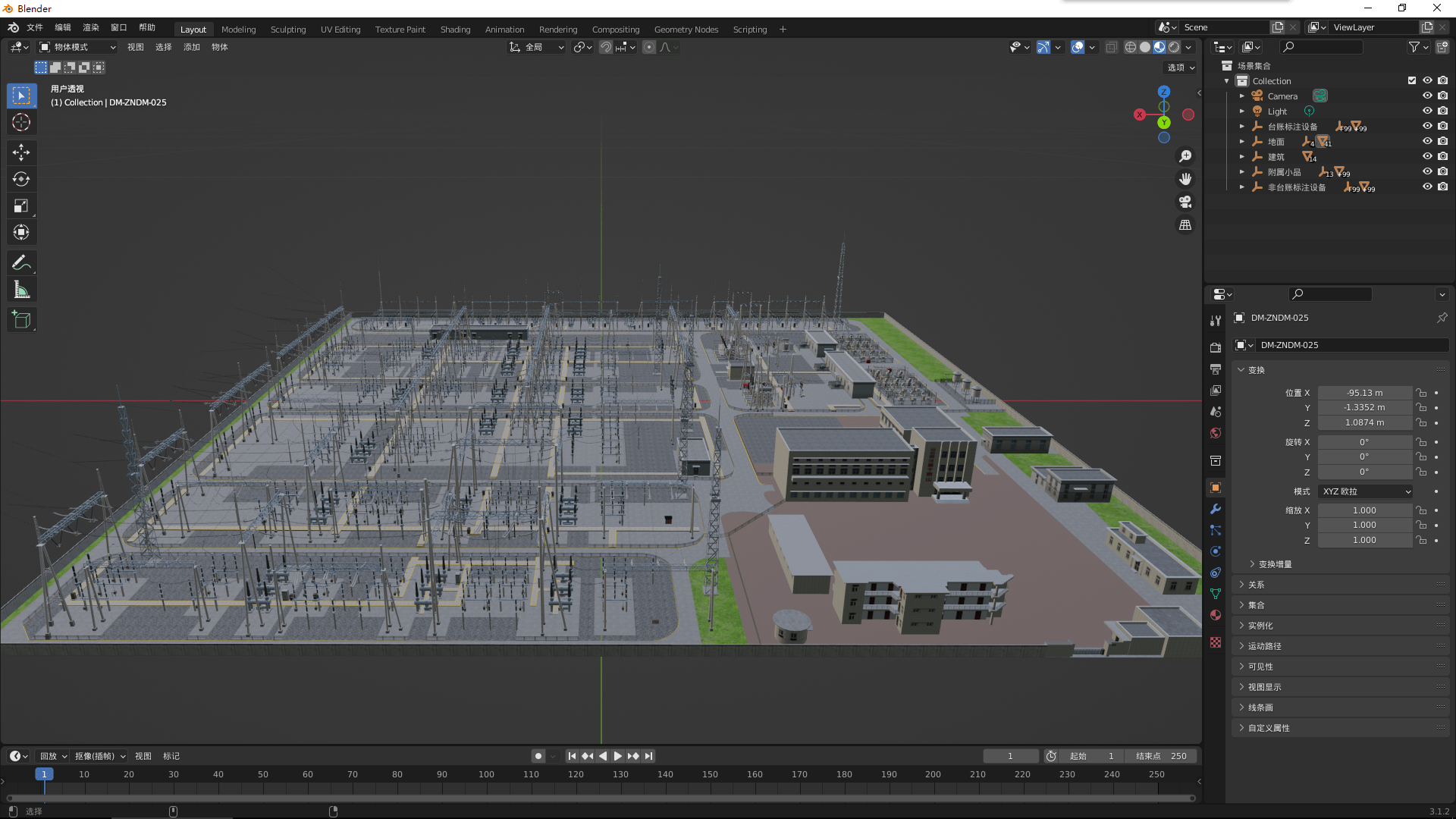Select the Rotate tool
Viewport: 1456px width, 819px height.
tap(21, 179)
